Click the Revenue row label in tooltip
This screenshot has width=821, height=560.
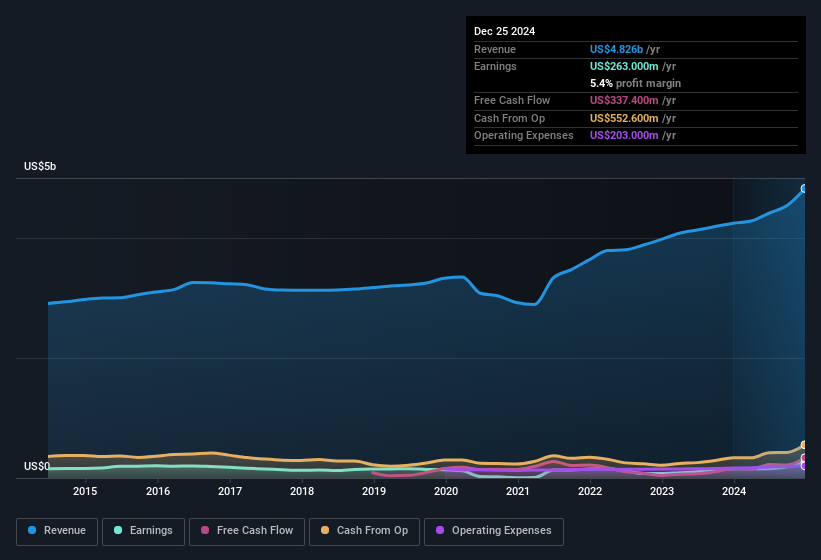click(x=495, y=49)
